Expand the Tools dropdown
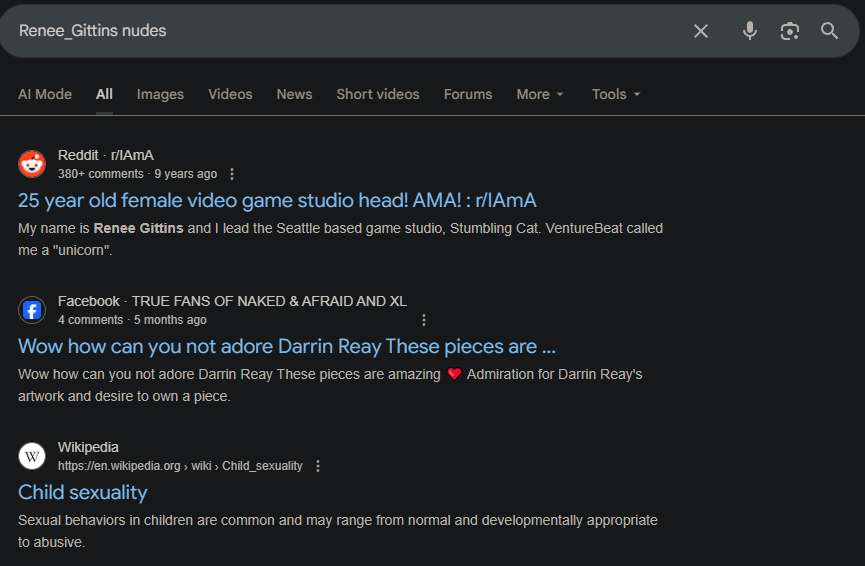 click(x=616, y=94)
